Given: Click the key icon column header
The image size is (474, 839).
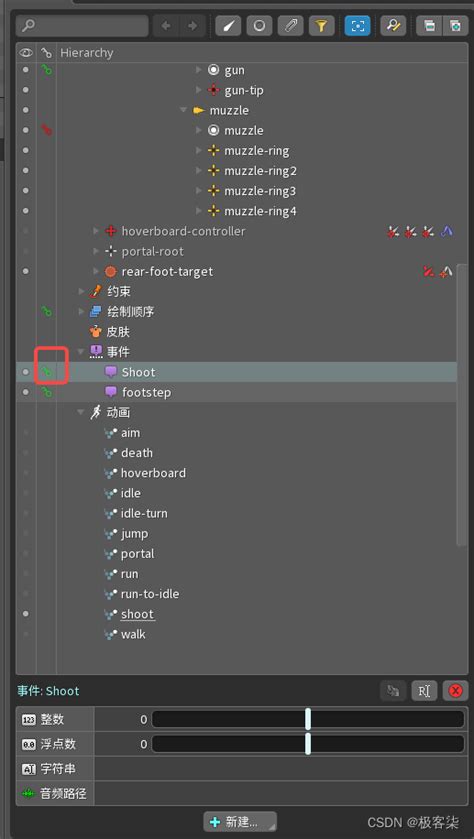Looking at the screenshot, I should coord(47,52).
